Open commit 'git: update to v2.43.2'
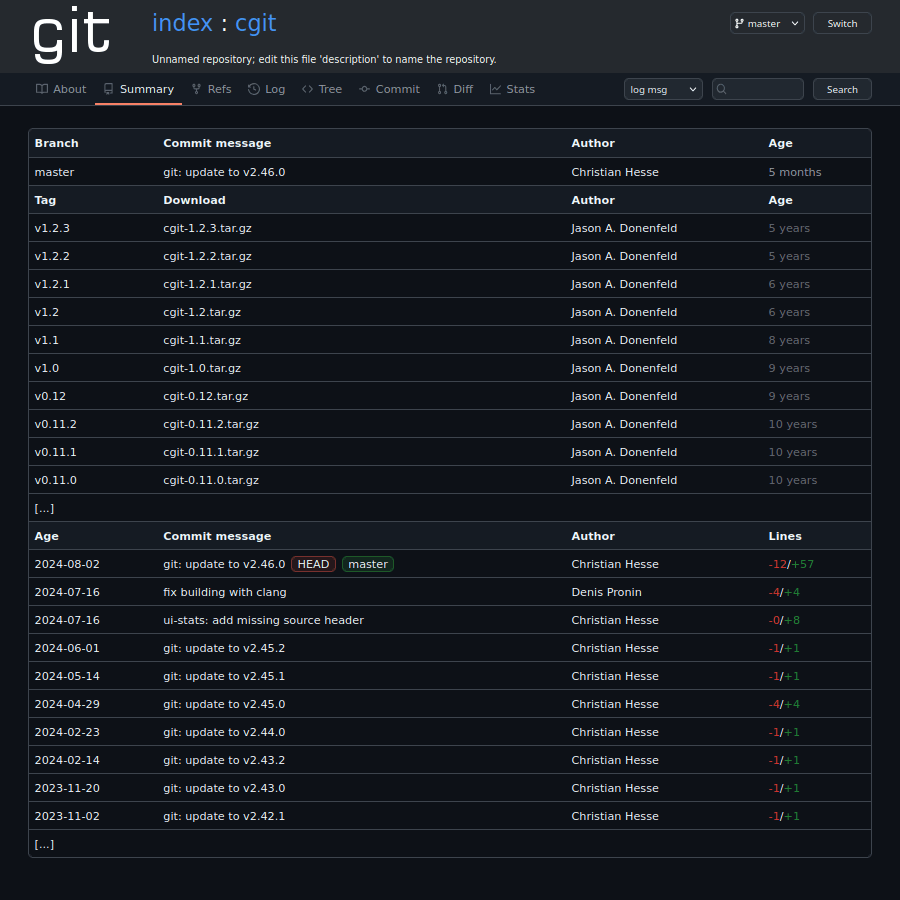900x900 pixels. tap(224, 760)
